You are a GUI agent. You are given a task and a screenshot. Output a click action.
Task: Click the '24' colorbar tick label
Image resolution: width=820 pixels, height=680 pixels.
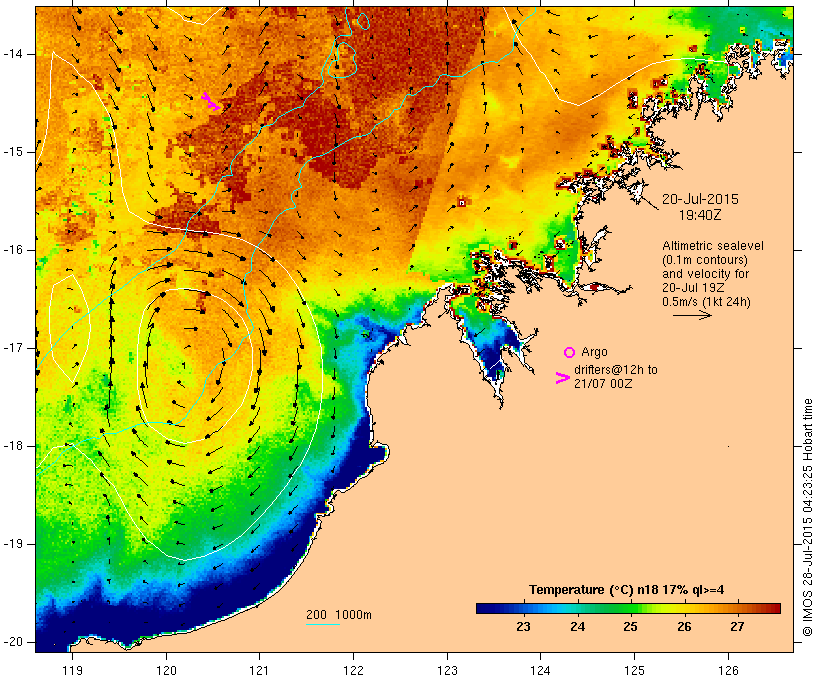coord(577,627)
